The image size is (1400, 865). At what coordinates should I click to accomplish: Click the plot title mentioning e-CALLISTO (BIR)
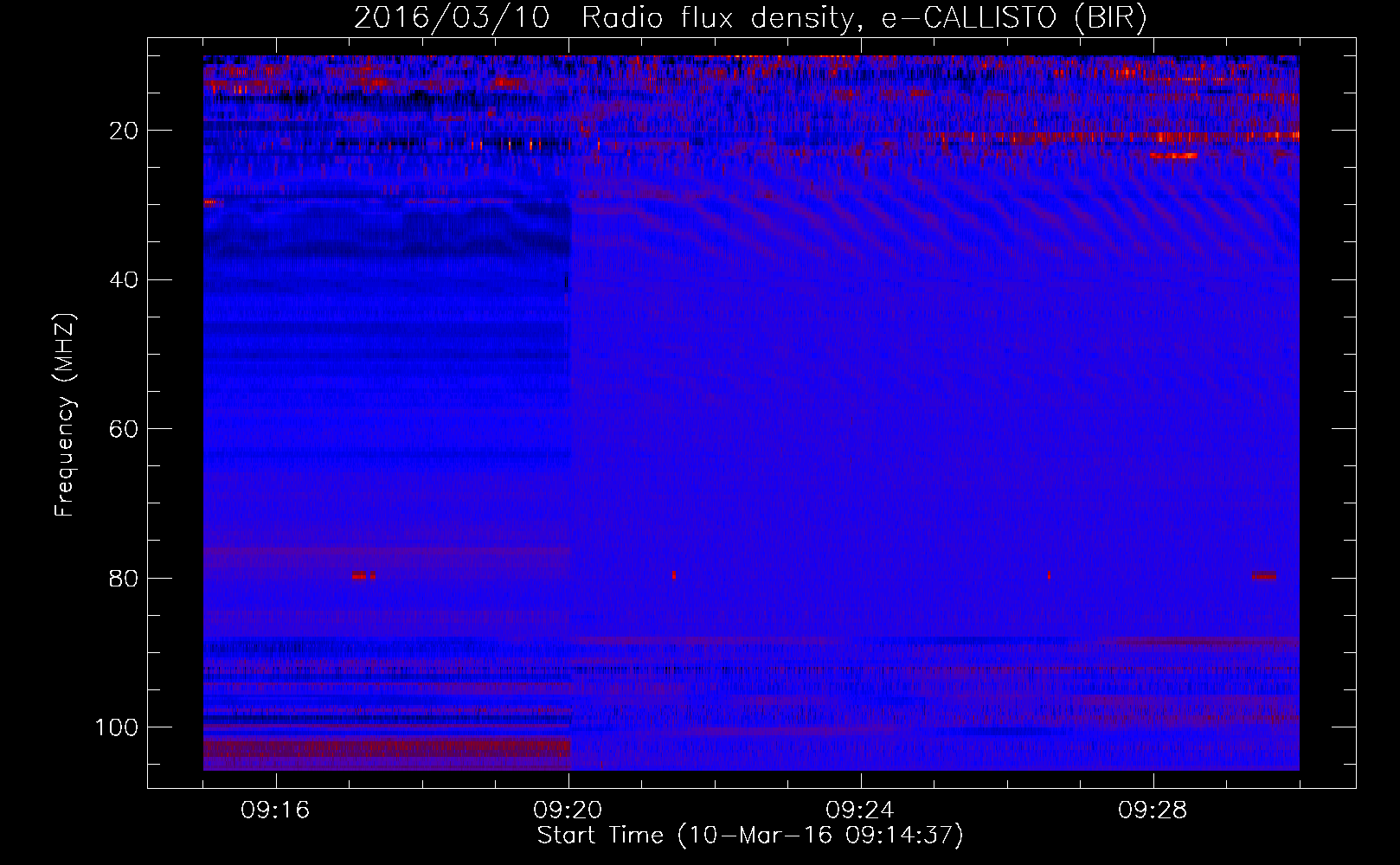point(750,18)
